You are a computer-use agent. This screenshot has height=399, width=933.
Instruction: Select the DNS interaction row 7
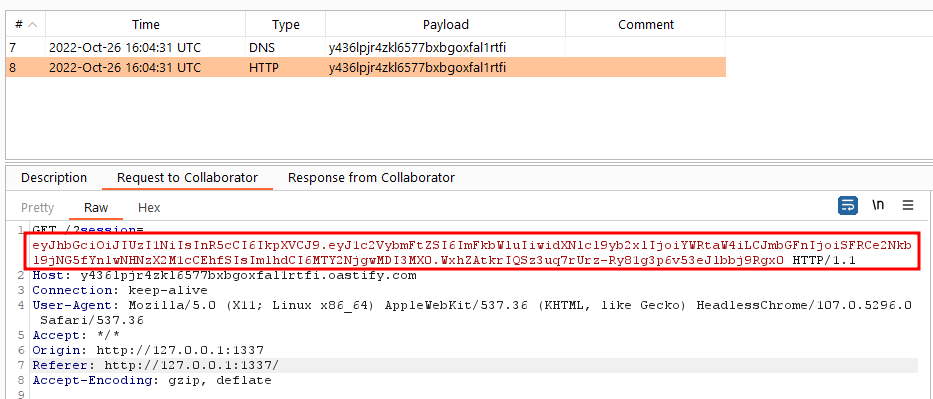[x=365, y=48]
